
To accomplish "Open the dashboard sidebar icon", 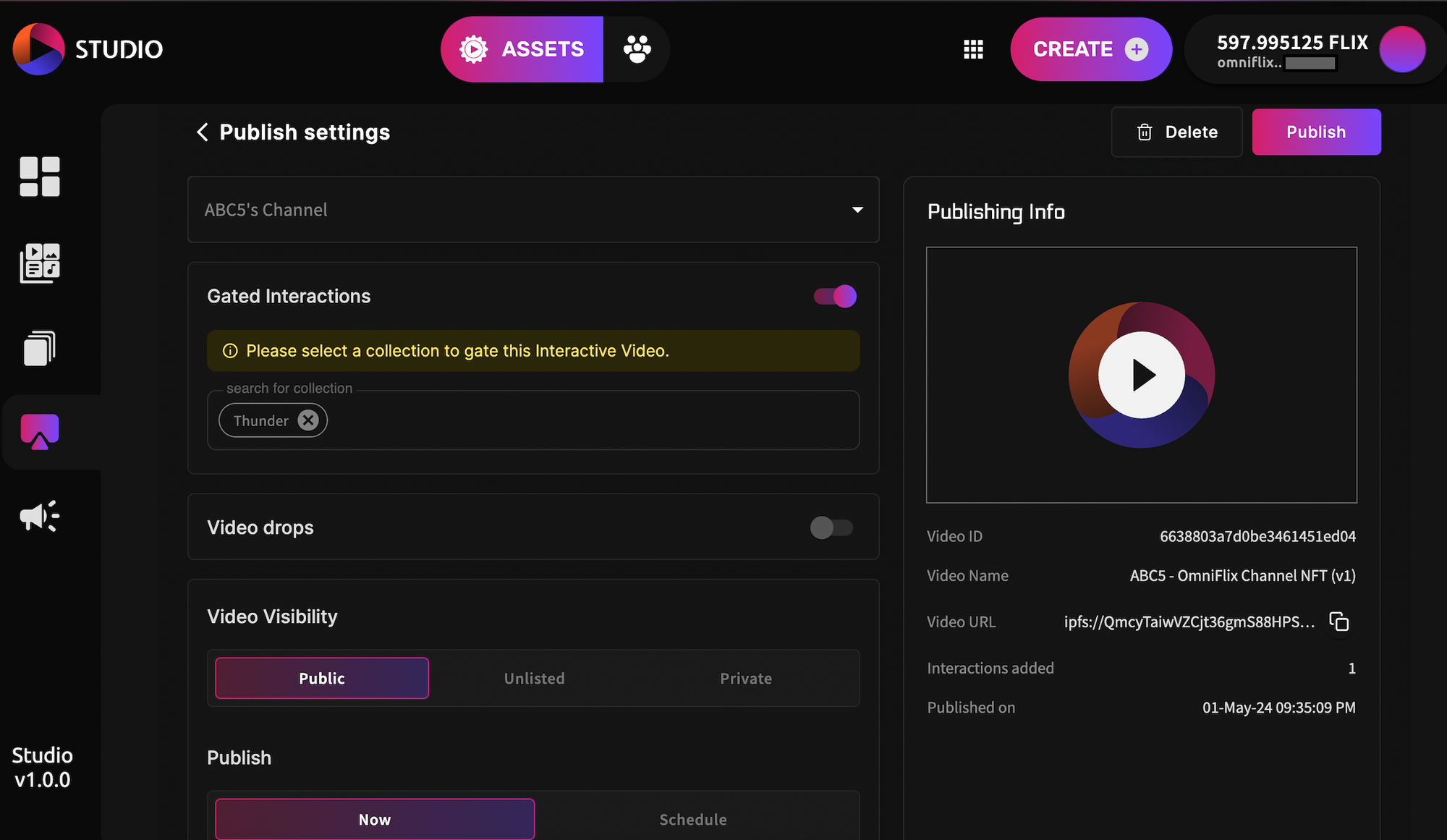I will pyautogui.click(x=40, y=177).
